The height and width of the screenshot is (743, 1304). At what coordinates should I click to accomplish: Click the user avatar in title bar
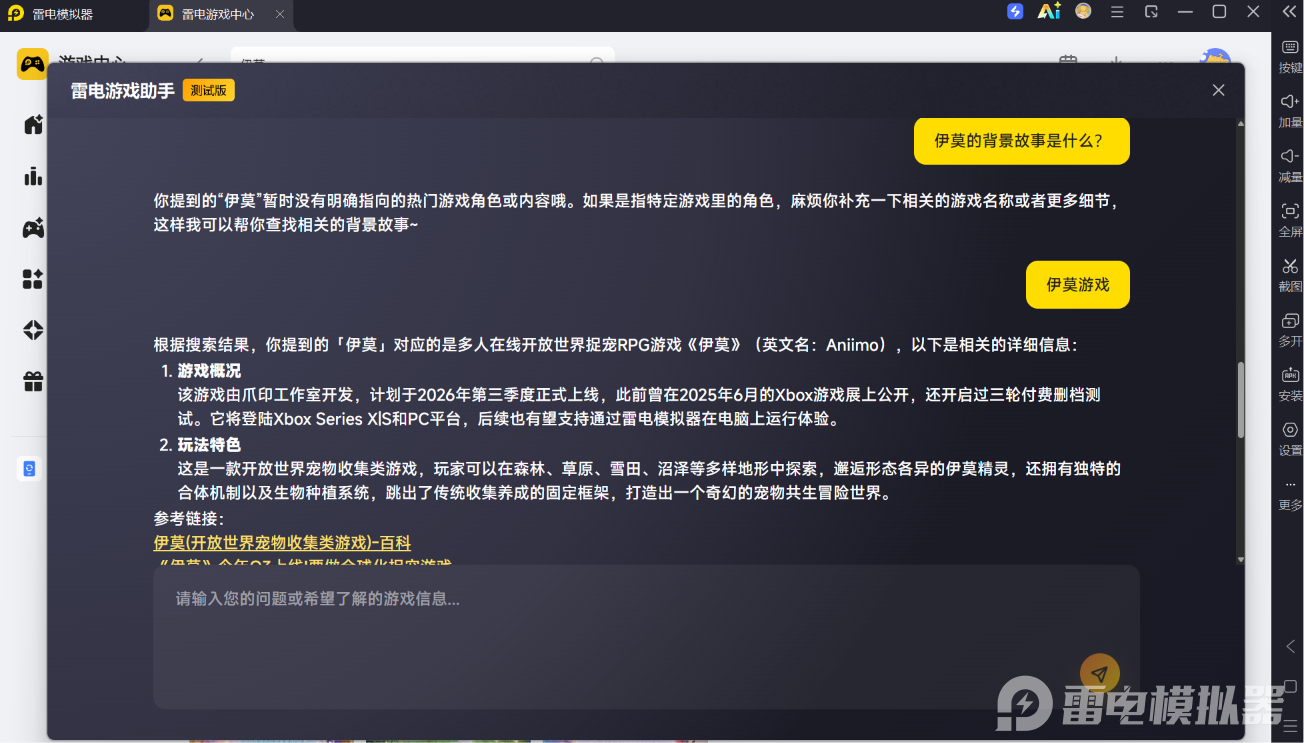[1083, 12]
